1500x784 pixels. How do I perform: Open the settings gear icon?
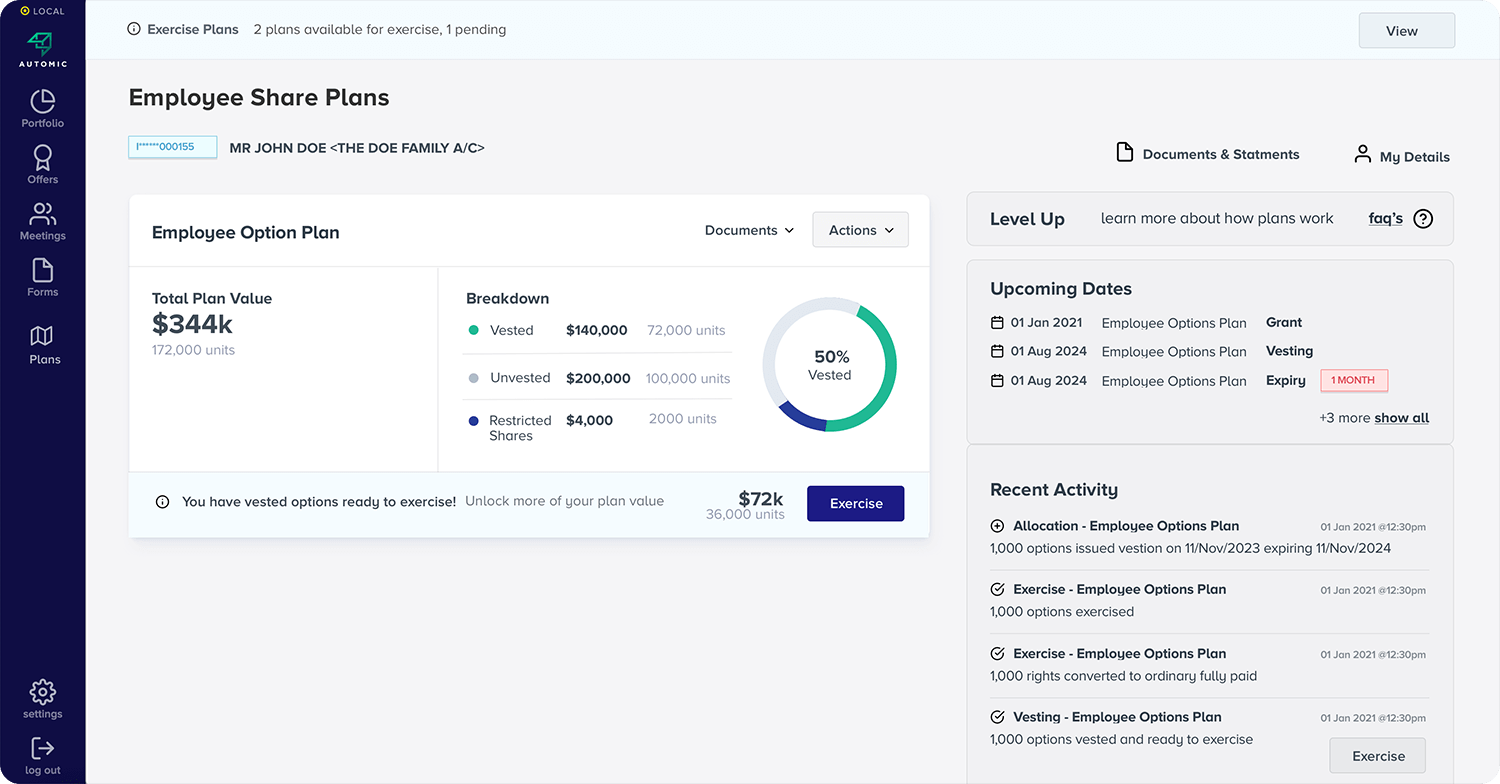tap(42, 692)
